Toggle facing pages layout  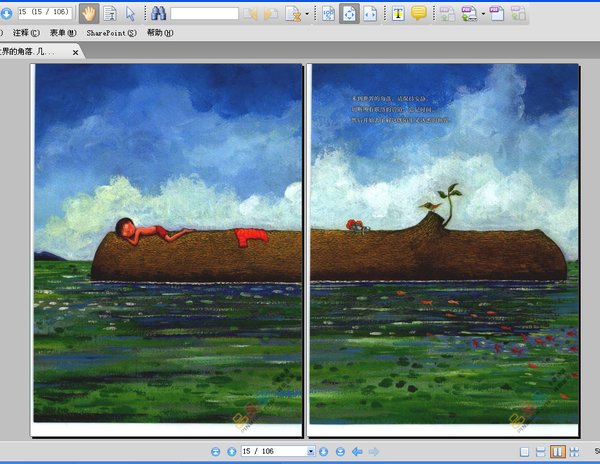[x=558, y=452]
